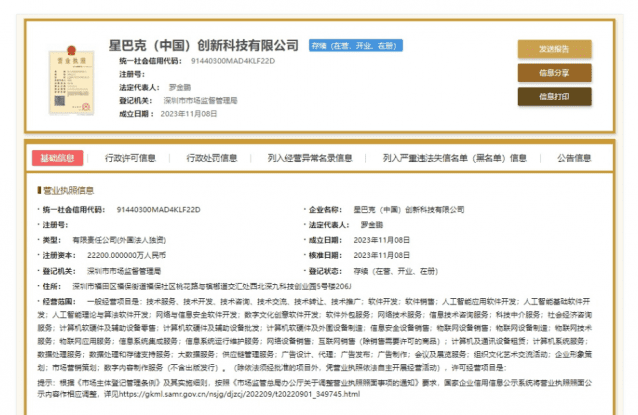The width and height of the screenshot is (638, 415).
Task: Click the 住所 address text
Action: tap(212, 286)
